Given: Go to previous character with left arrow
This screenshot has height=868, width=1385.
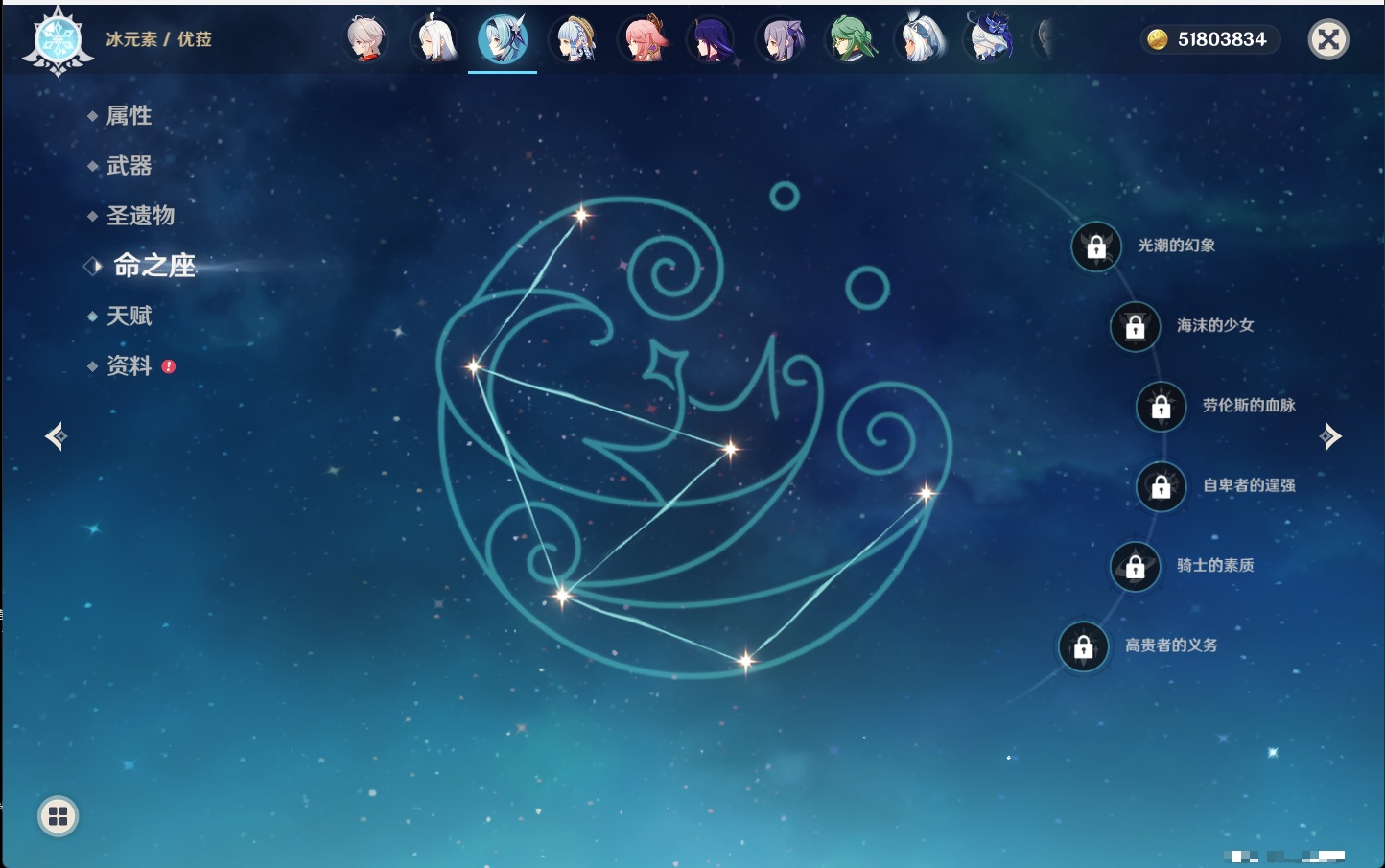Looking at the screenshot, I should coord(56,436).
